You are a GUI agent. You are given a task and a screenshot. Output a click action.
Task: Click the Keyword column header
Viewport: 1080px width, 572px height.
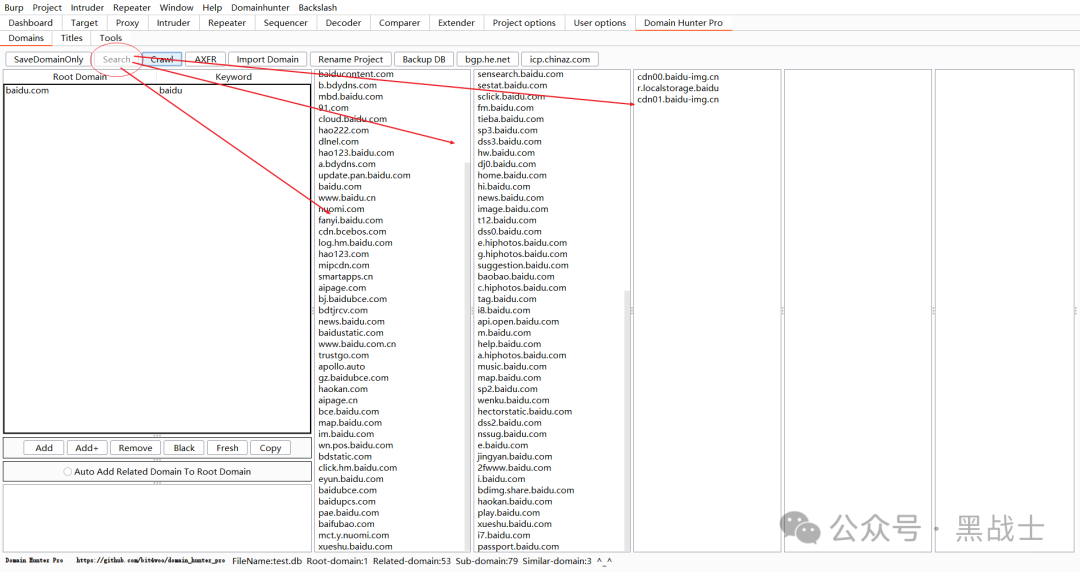point(233,76)
